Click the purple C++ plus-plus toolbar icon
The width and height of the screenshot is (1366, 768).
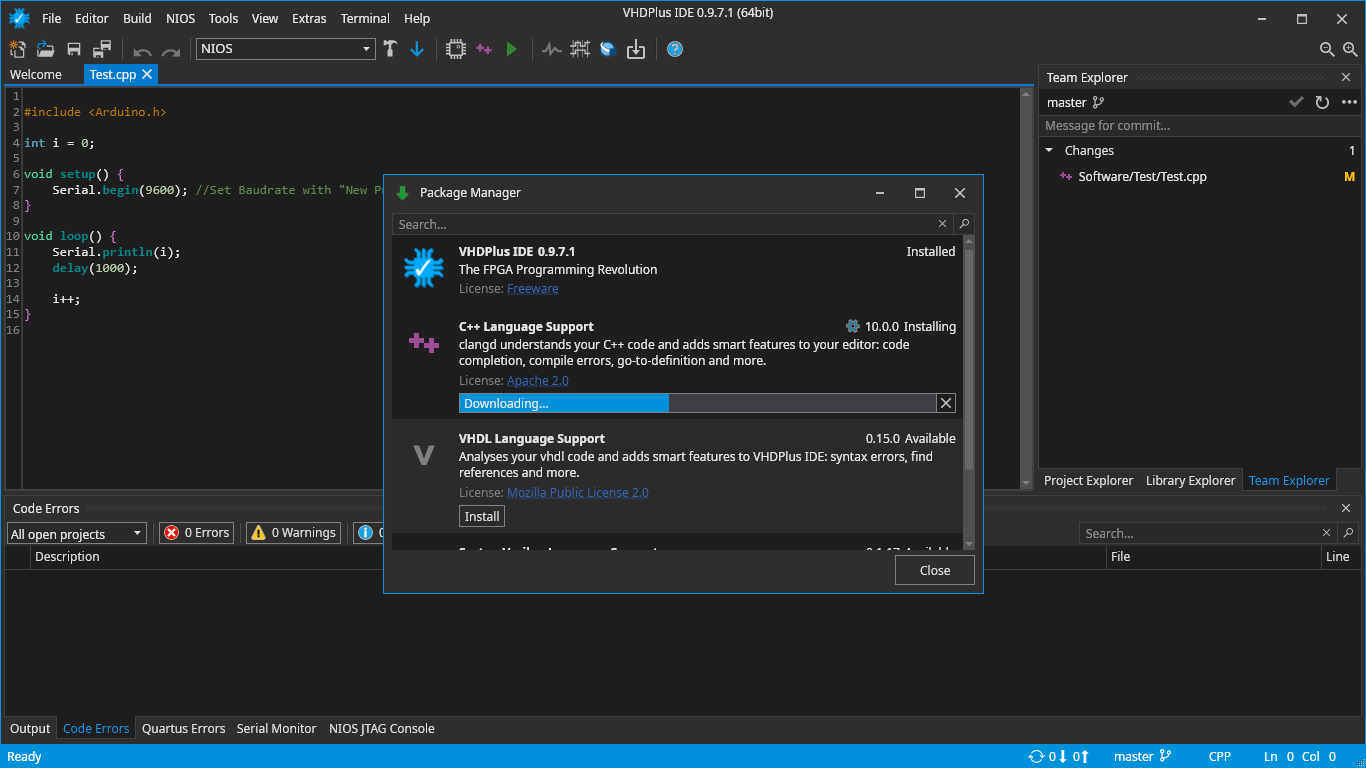point(484,48)
